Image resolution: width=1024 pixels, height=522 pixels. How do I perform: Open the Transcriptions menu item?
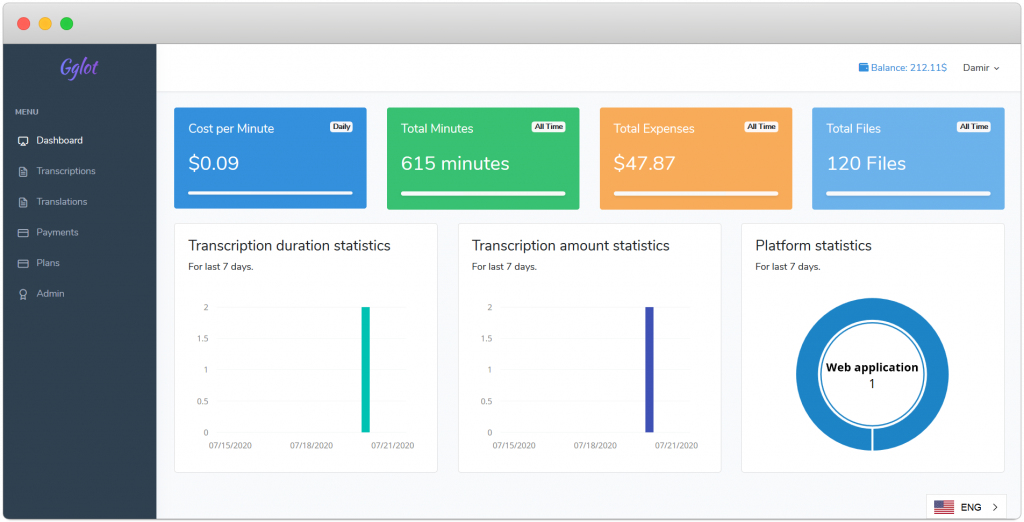click(65, 171)
